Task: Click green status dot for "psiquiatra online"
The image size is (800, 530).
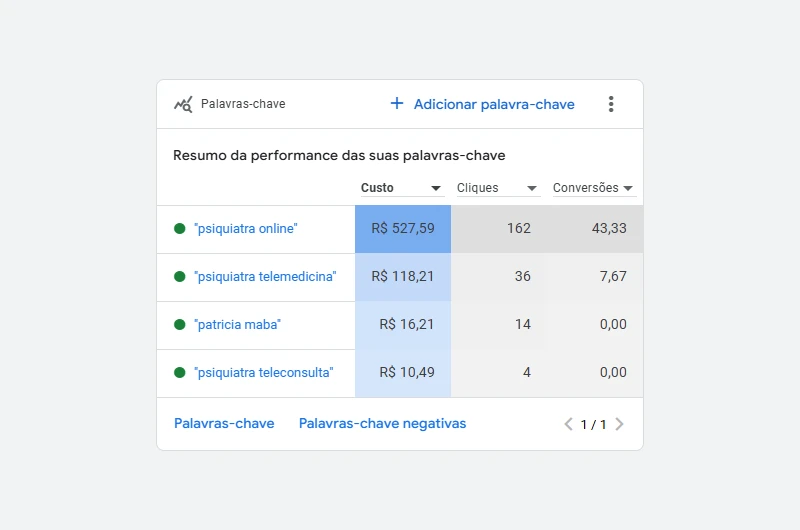Action: [x=180, y=229]
